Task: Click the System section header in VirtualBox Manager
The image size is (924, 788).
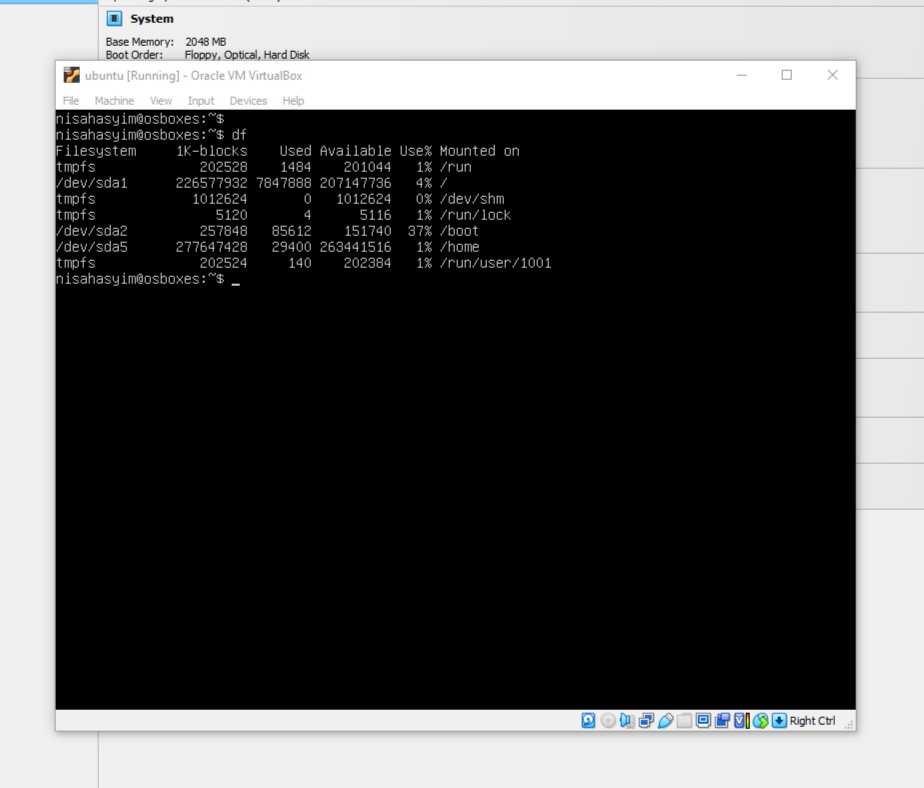Action: tap(152, 19)
